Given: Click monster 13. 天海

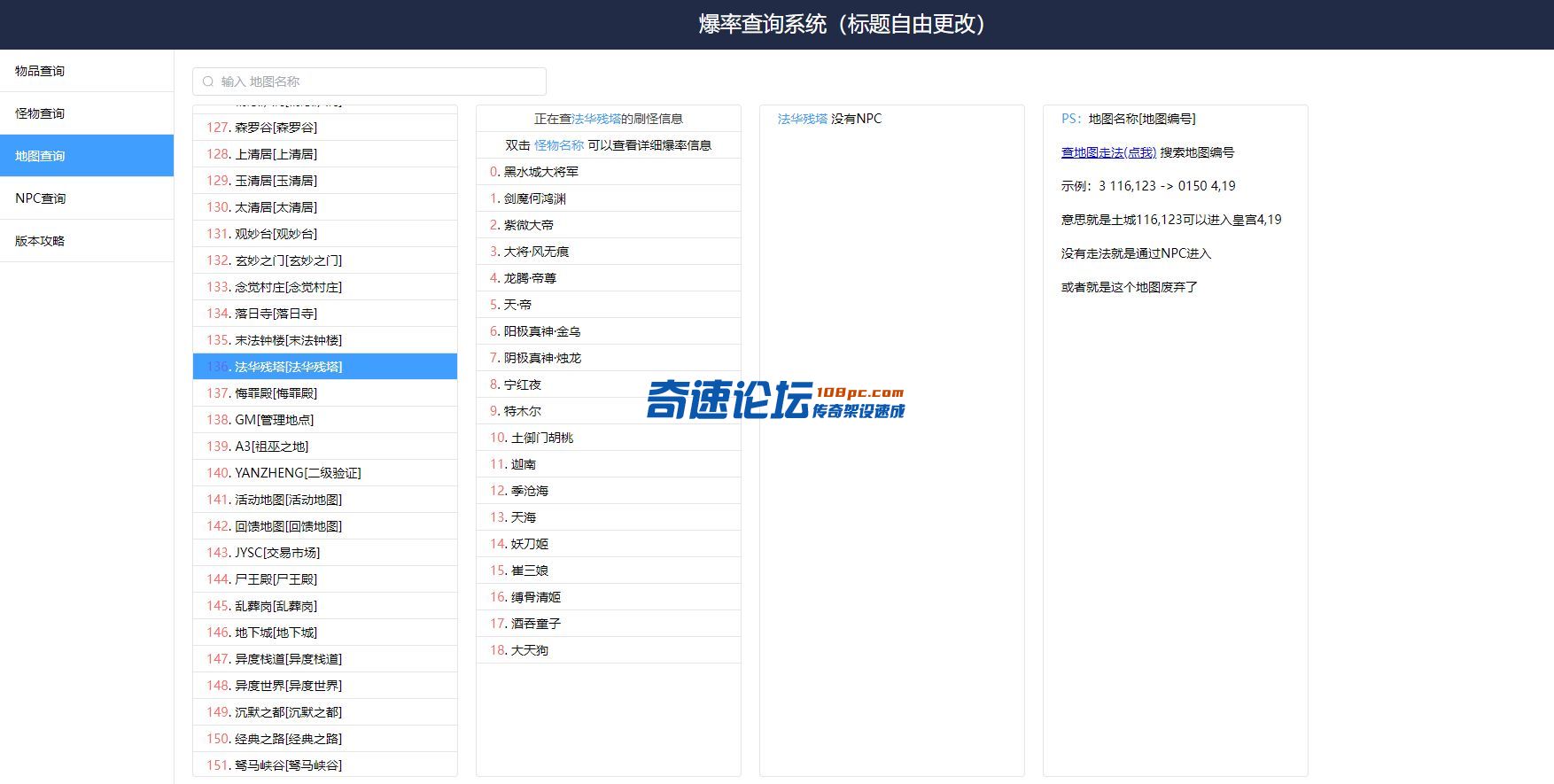Looking at the screenshot, I should (x=609, y=517).
